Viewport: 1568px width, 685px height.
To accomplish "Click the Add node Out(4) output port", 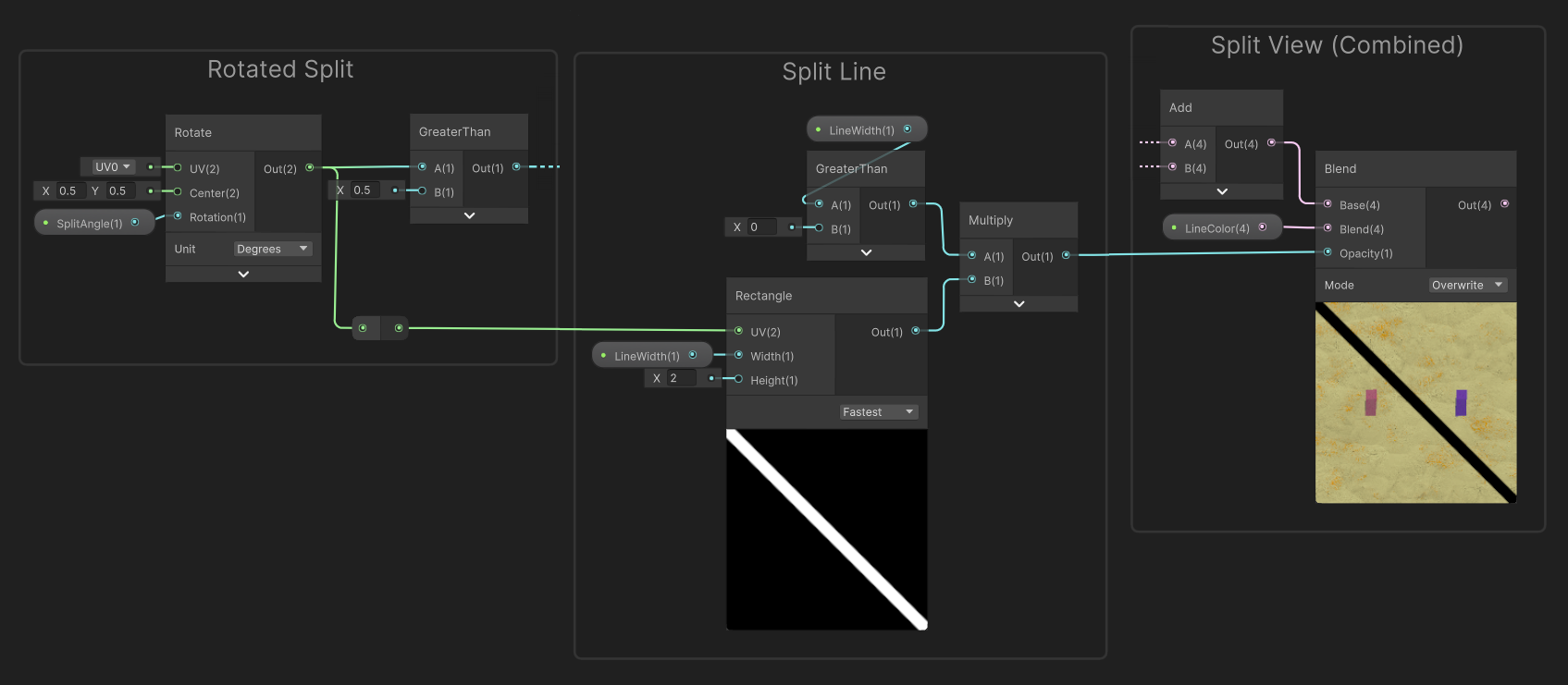I will click(x=1271, y=143).
